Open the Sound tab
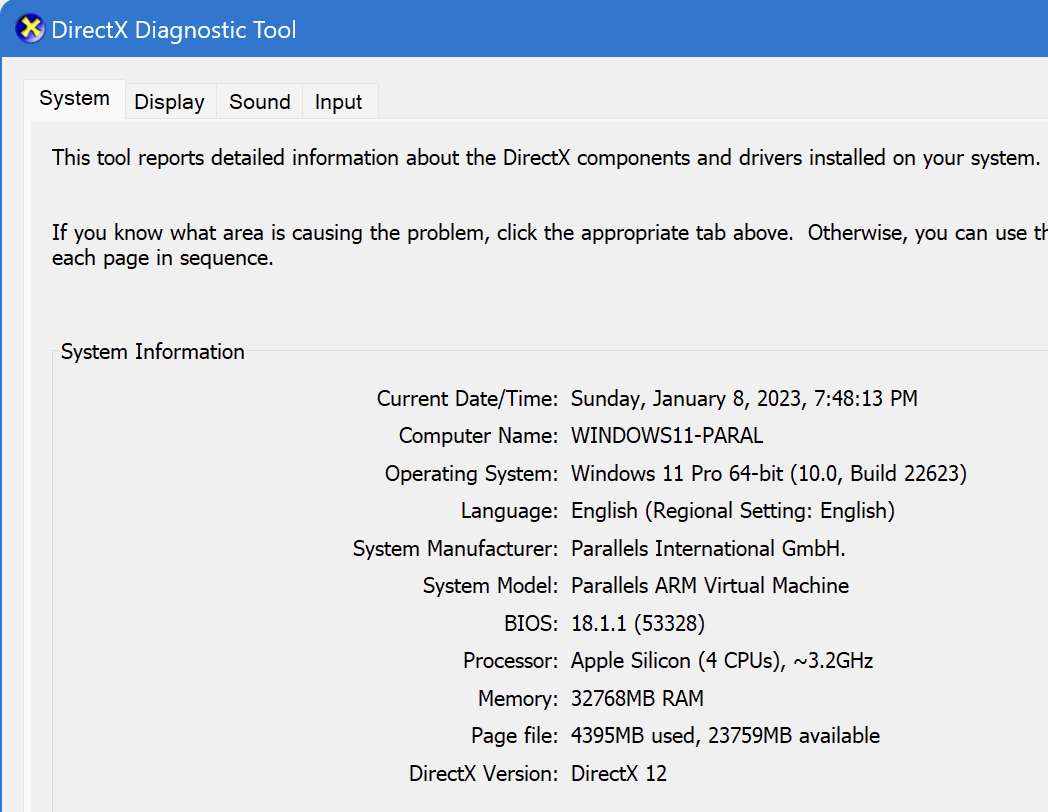 tap(260, 102)
